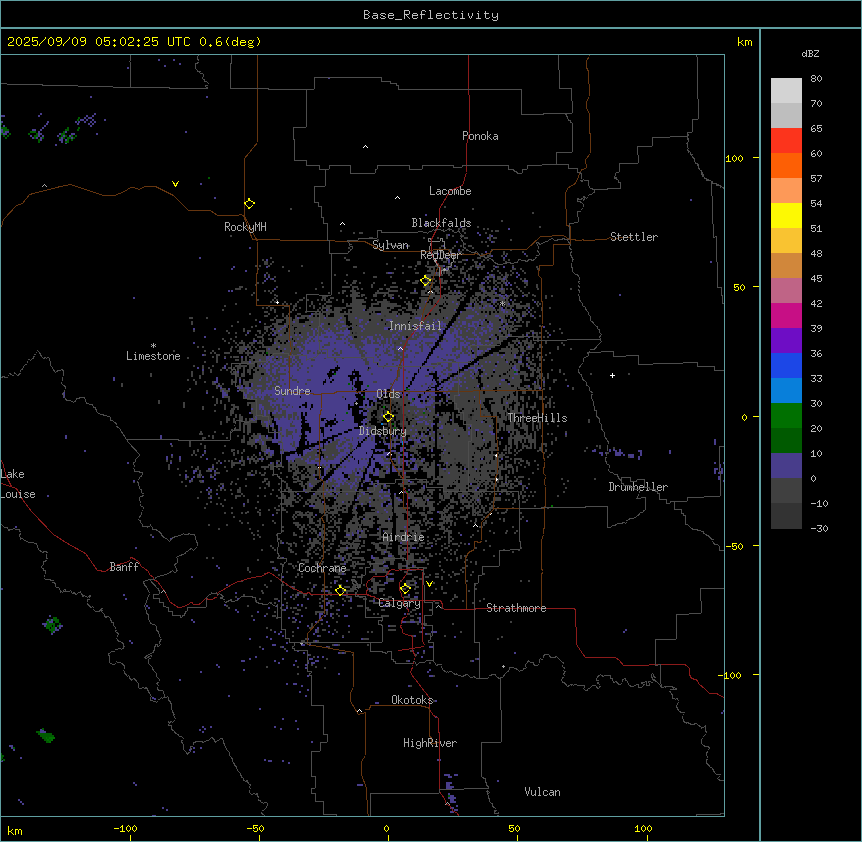
Task: Select the Limestone map label
Action: (x=153, y=356)
